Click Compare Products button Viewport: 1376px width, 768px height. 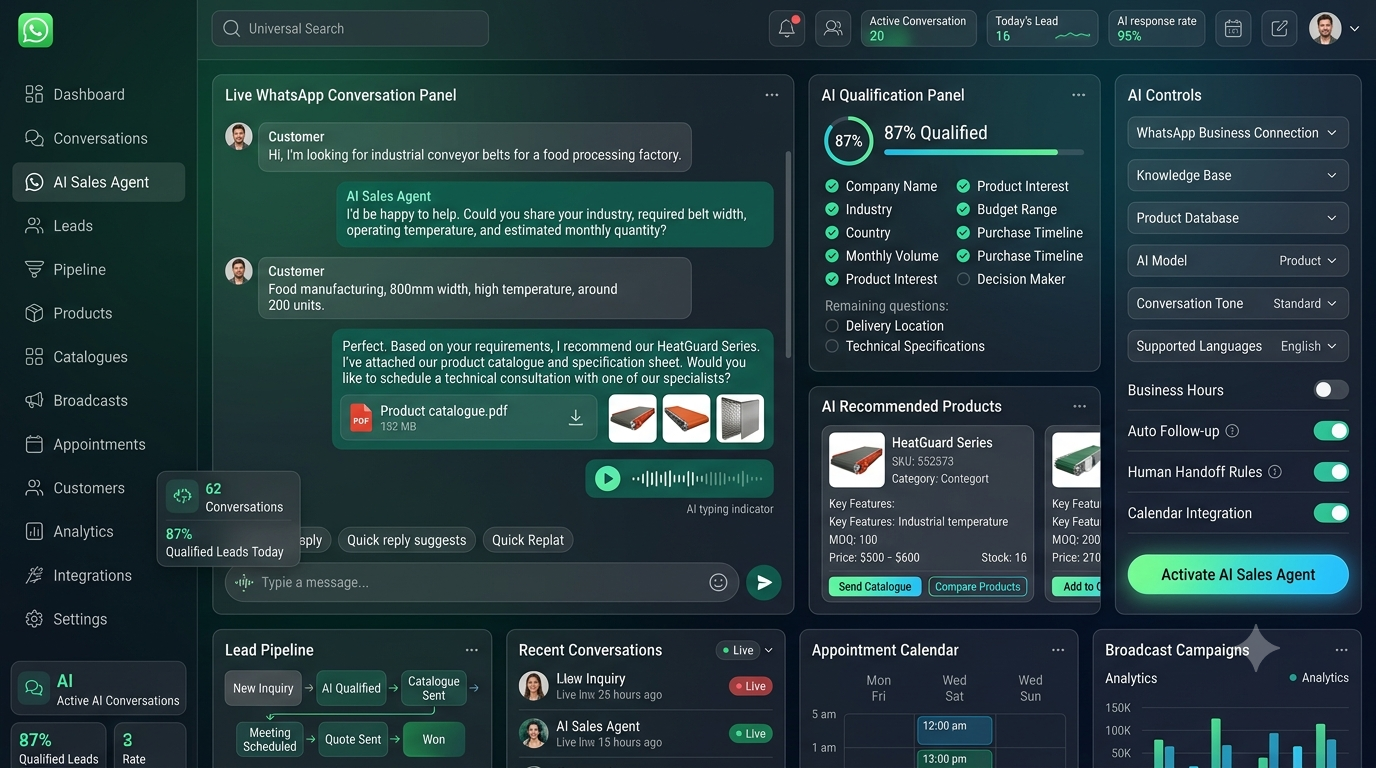click(x=977, y=587)
